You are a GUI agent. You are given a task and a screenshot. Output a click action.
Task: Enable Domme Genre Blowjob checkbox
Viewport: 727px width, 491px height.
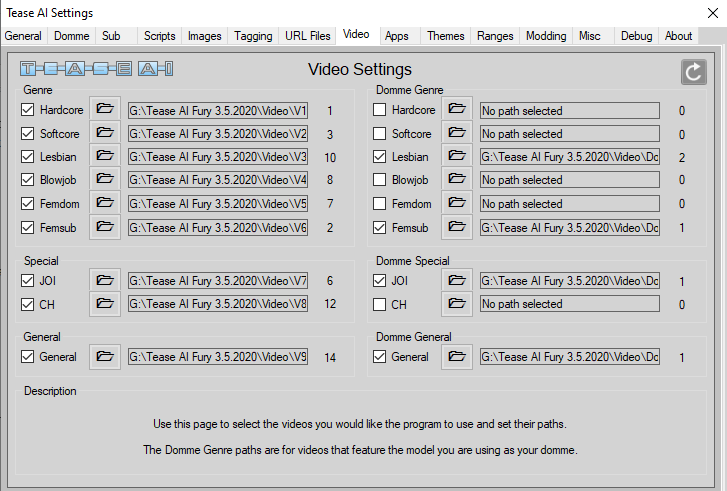coord(379,180)
